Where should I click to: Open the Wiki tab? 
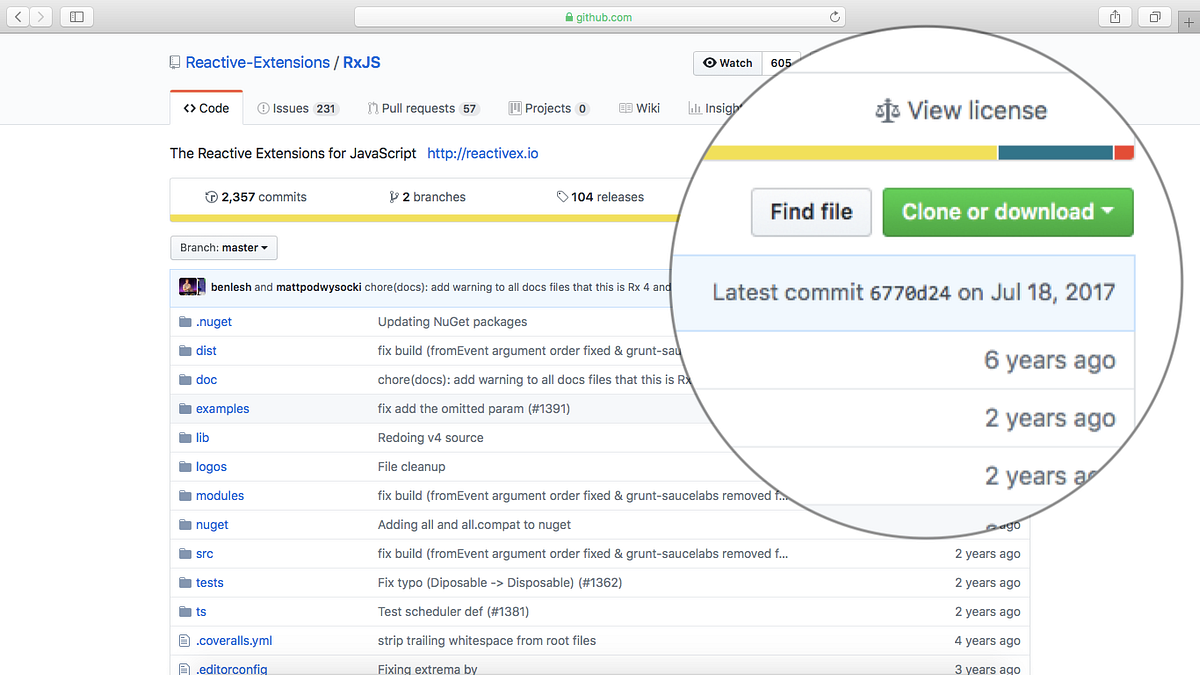coord(640,108)
